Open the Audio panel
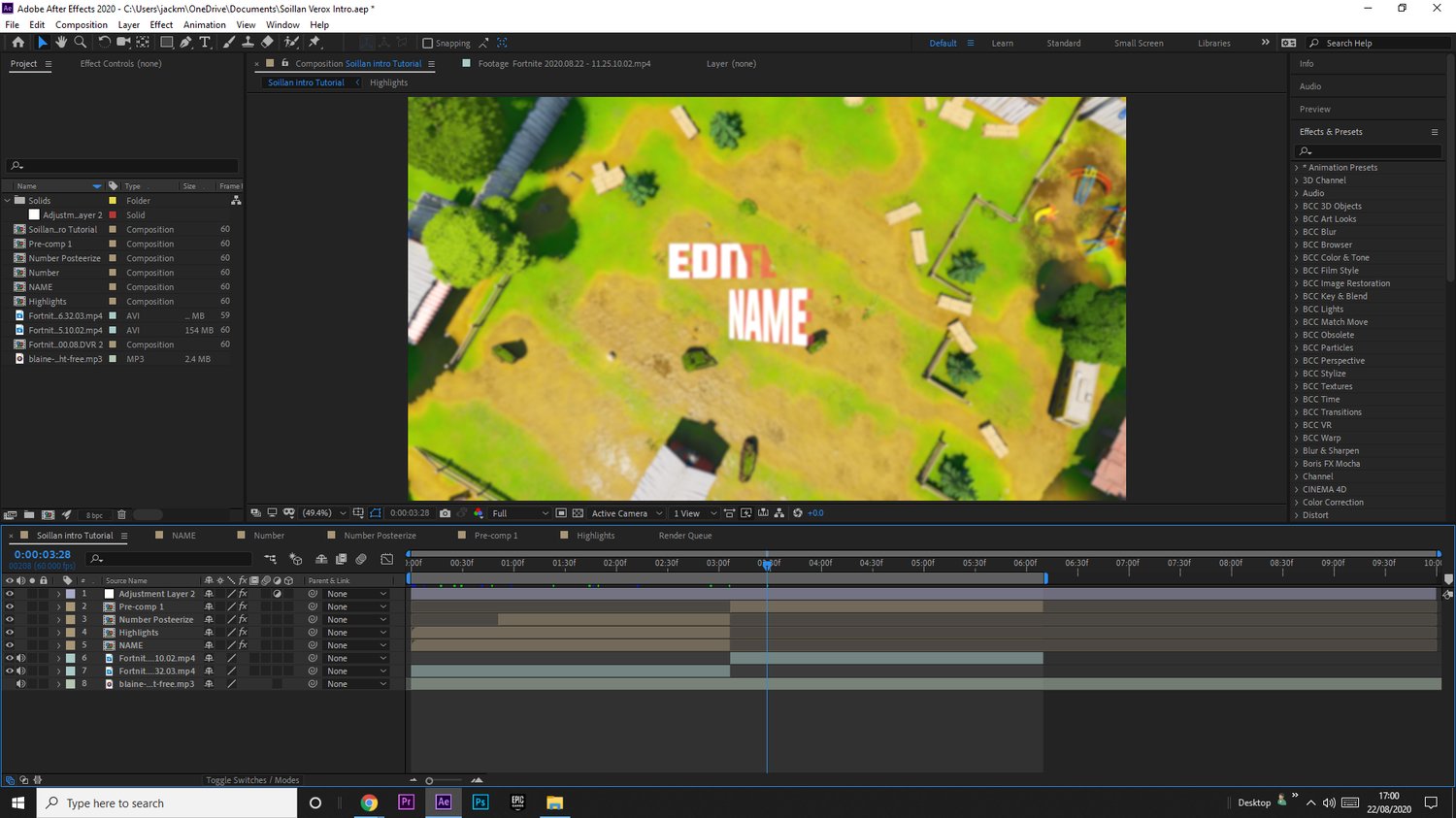The width and height of the screenshot is (1456, 818). 1310,86
